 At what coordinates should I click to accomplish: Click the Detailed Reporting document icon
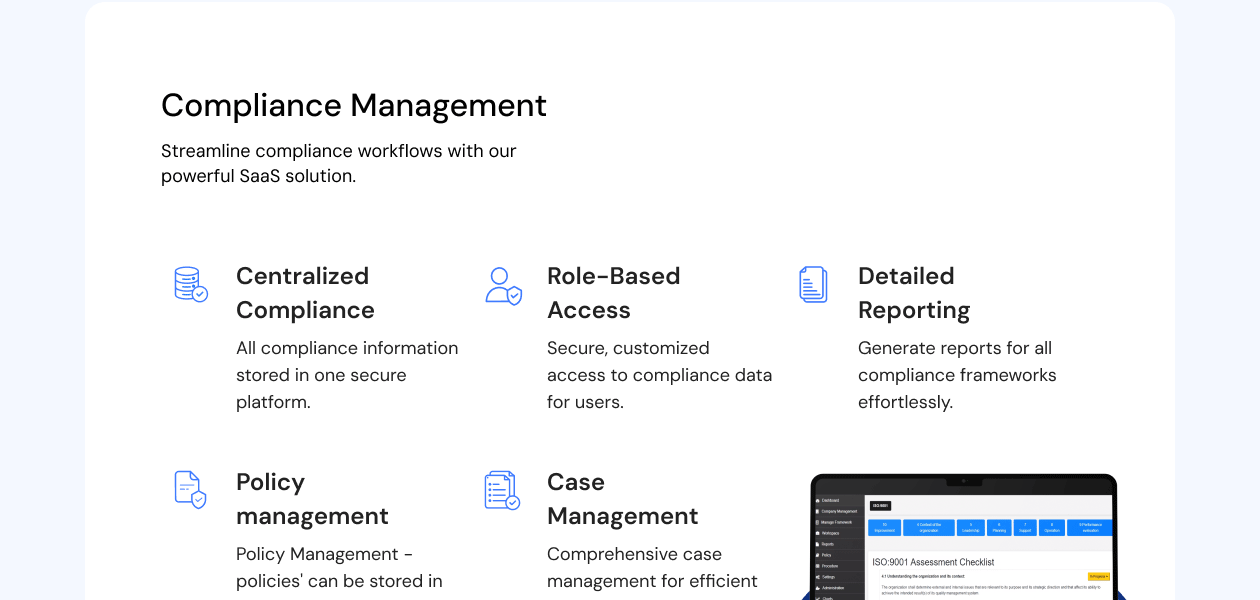click(x=813, y=284)
